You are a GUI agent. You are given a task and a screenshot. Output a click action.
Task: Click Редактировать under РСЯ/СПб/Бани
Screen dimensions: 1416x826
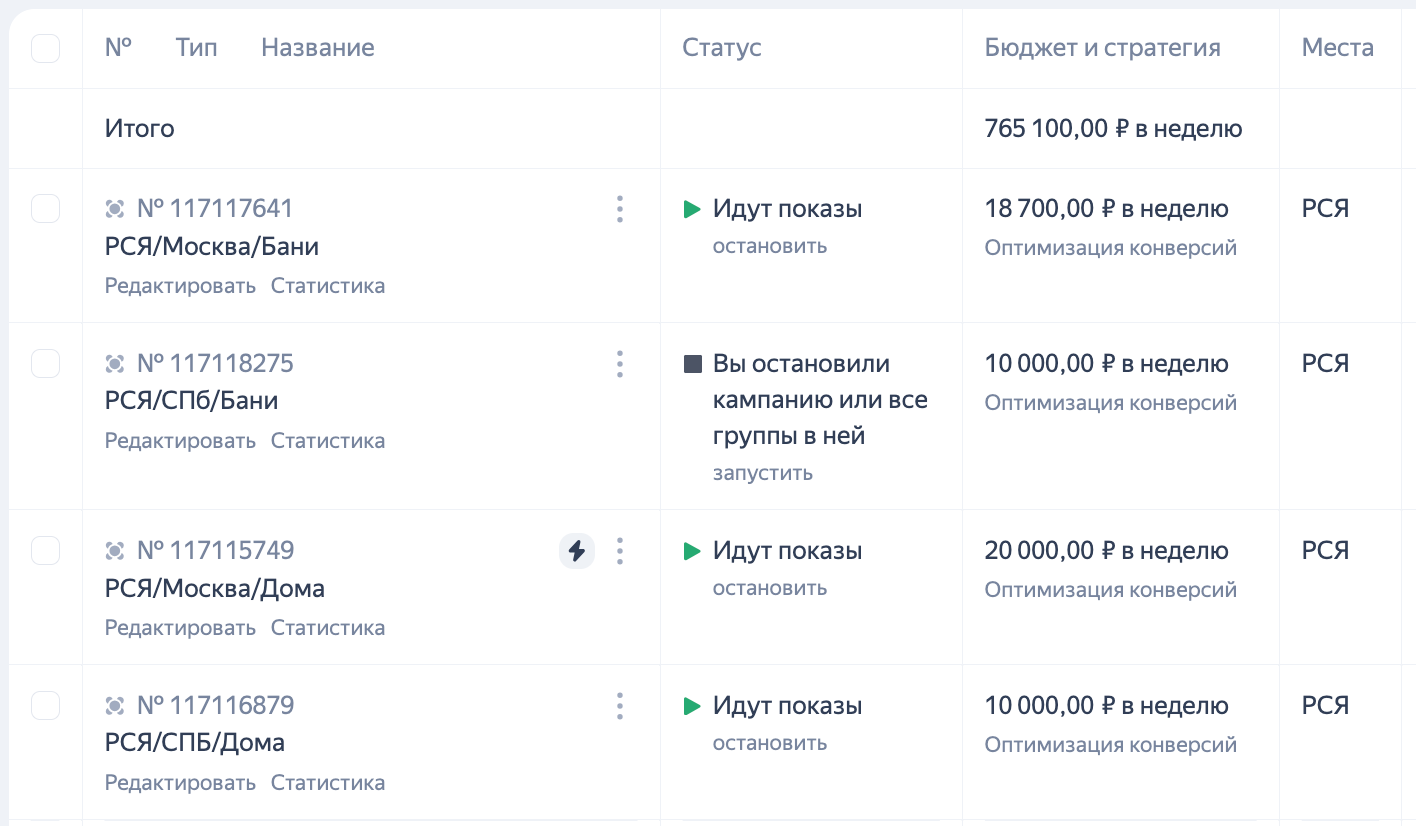click(180, 441)
